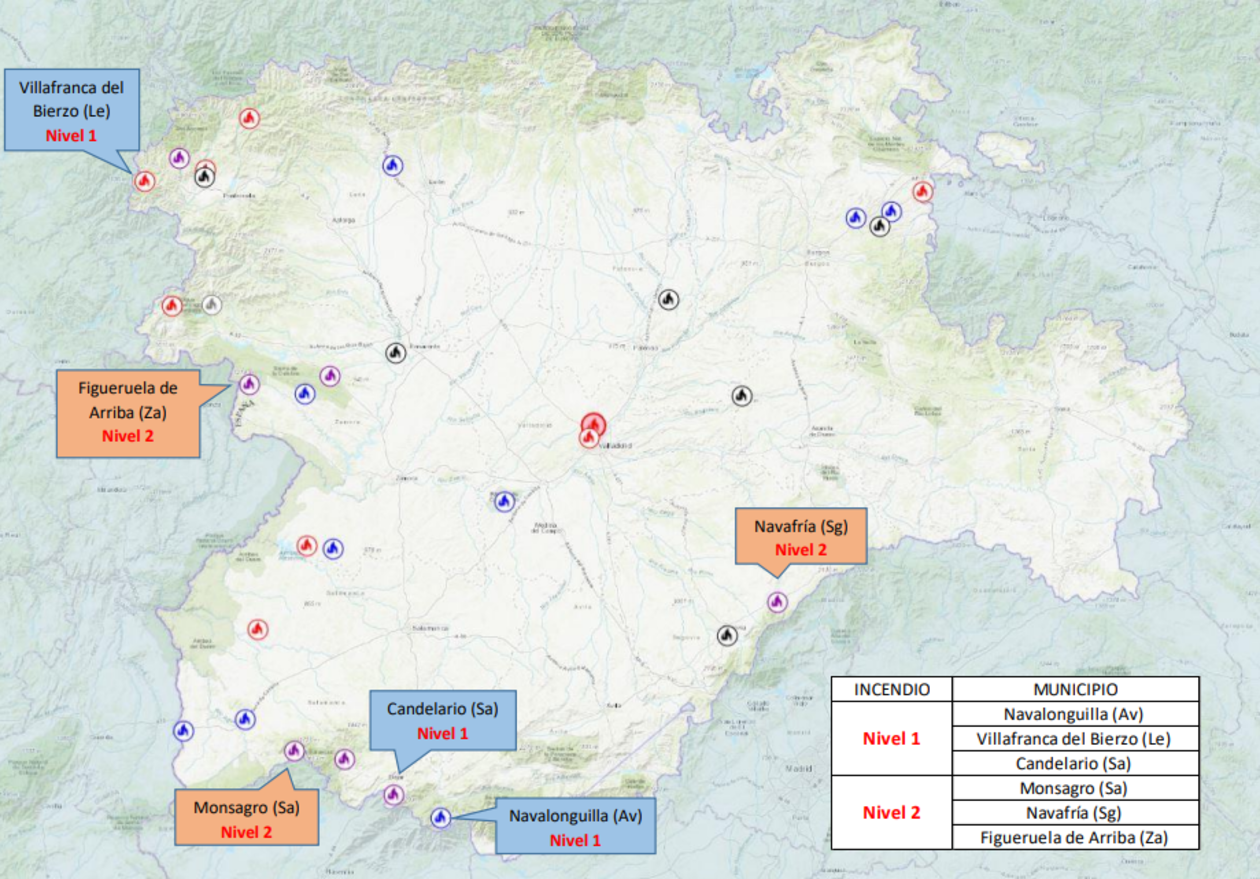1260x879 pixels.
Task: Select the blue fire icon near Medina del Campo
Action: [505, 501]
